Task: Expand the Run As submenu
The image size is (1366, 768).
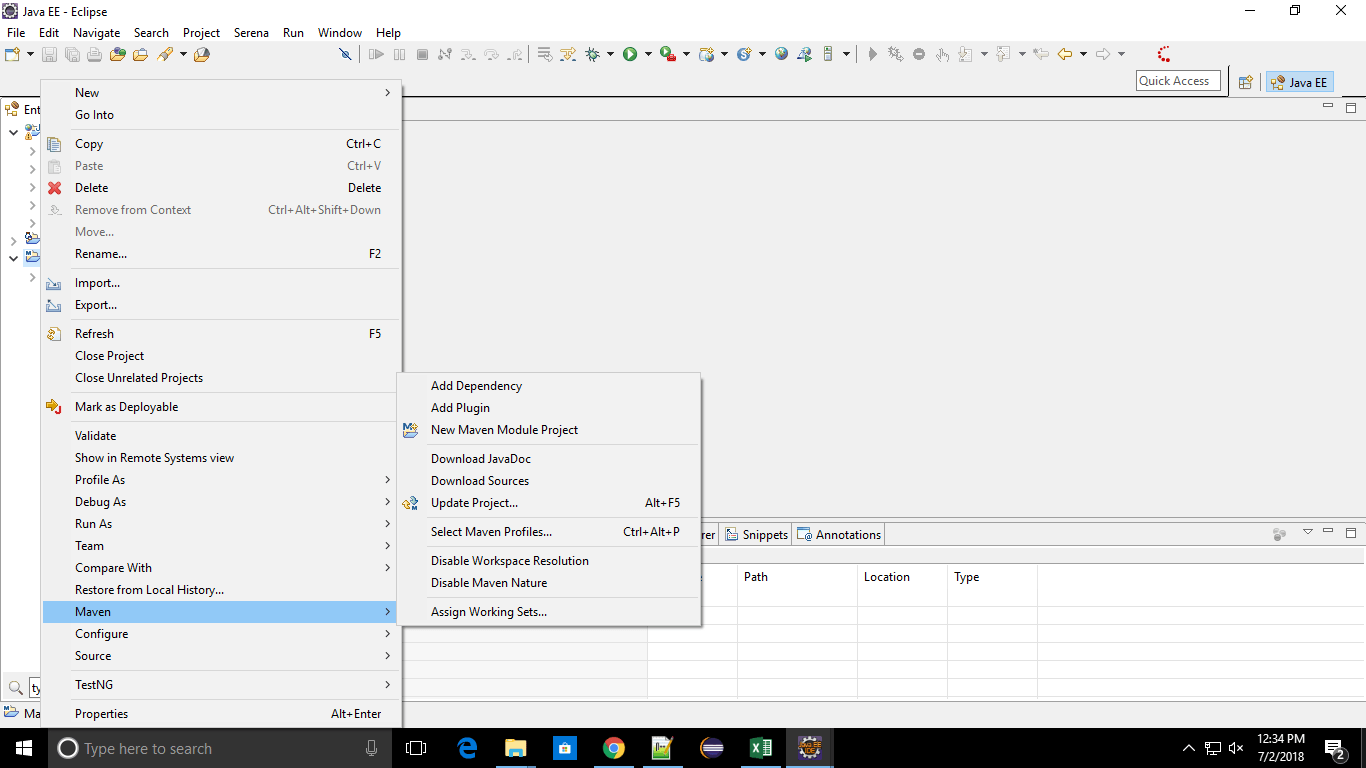Action: click(x=221, y=524)
